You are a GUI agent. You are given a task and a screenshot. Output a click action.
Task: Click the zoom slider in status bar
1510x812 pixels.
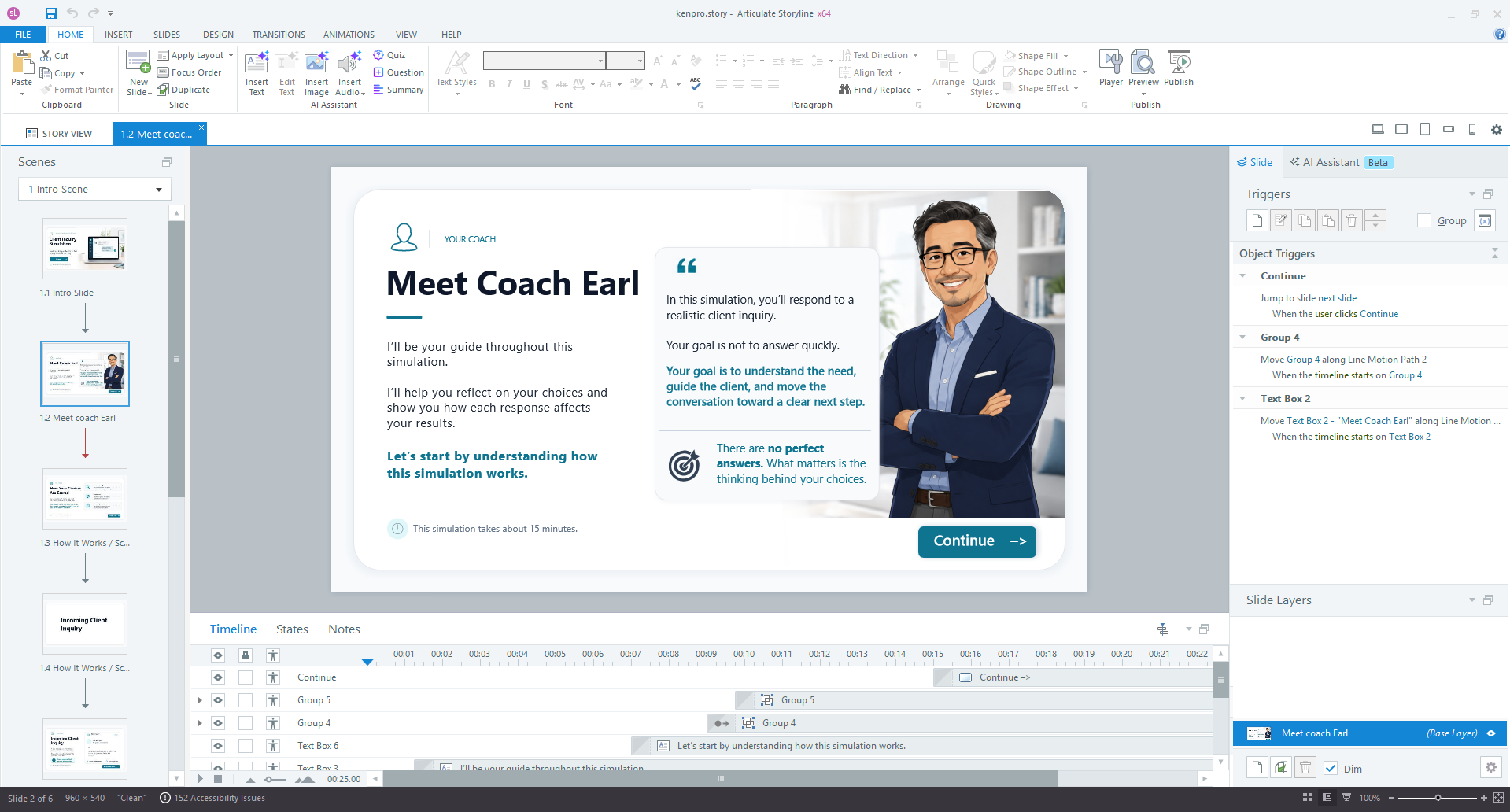pos(1438,798)
